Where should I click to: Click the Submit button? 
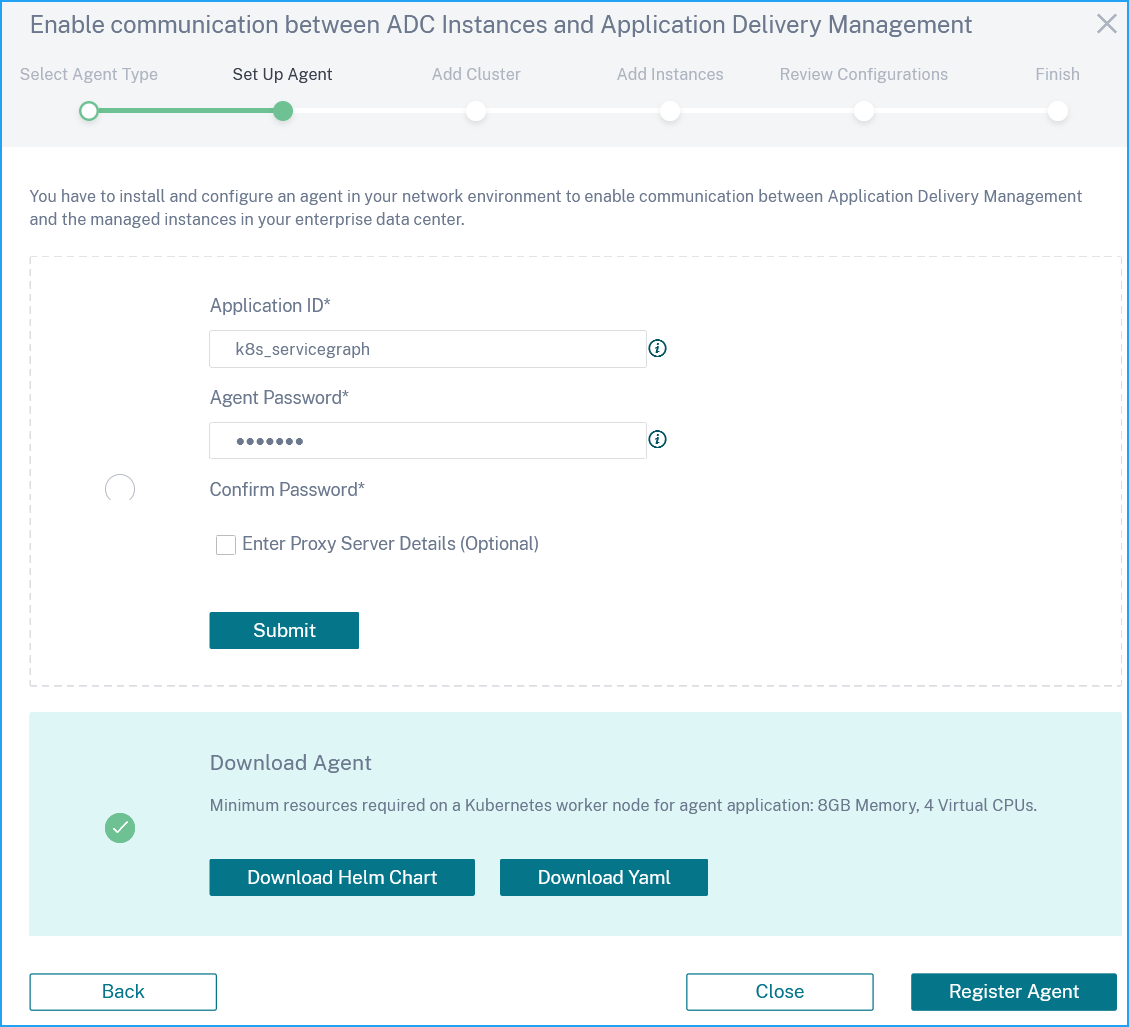point(284,630)
